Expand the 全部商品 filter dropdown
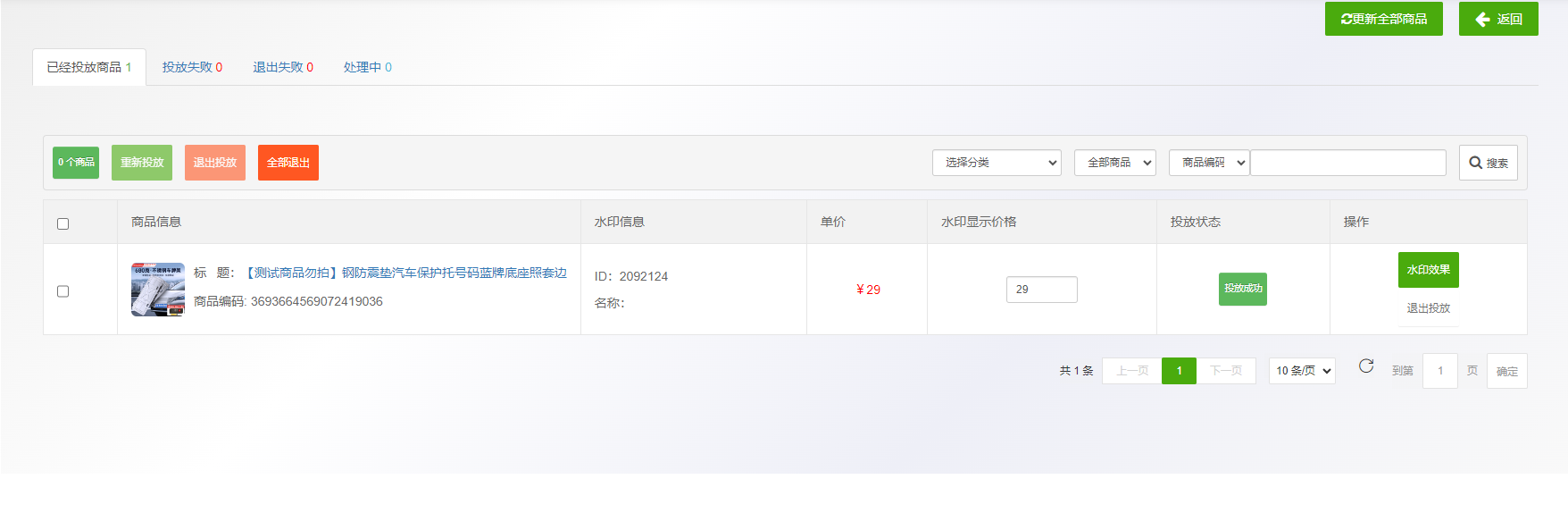This screenshot has height=513, width=1568. click(x=1114, y=163)
